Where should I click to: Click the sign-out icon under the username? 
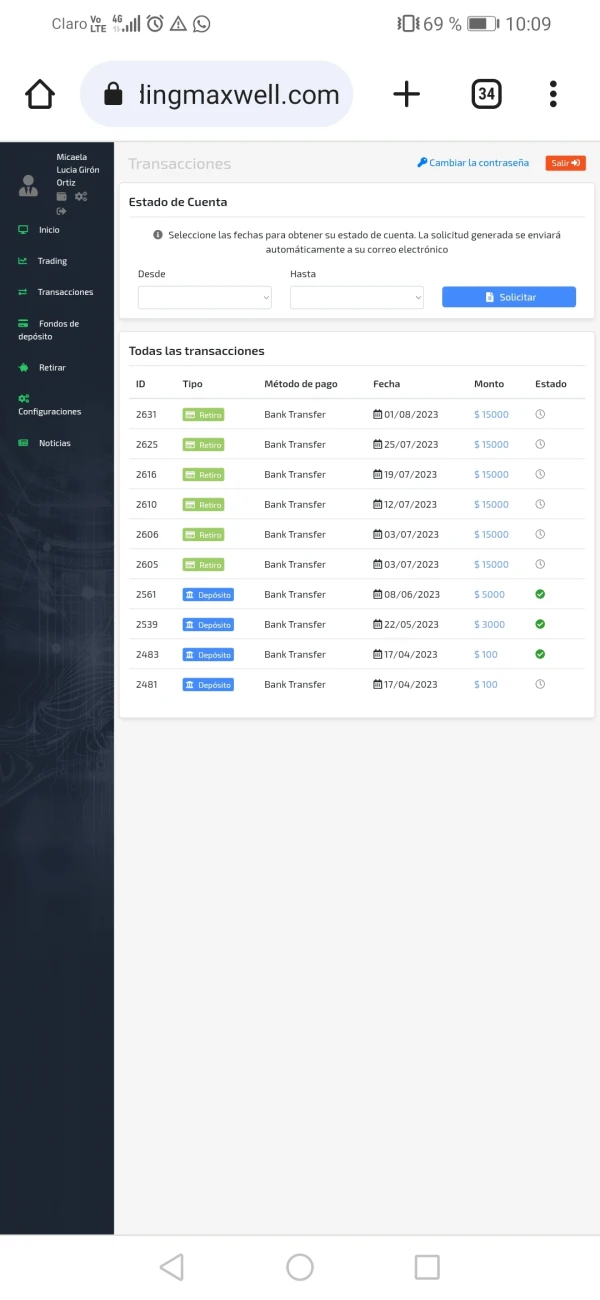[62, 211]
